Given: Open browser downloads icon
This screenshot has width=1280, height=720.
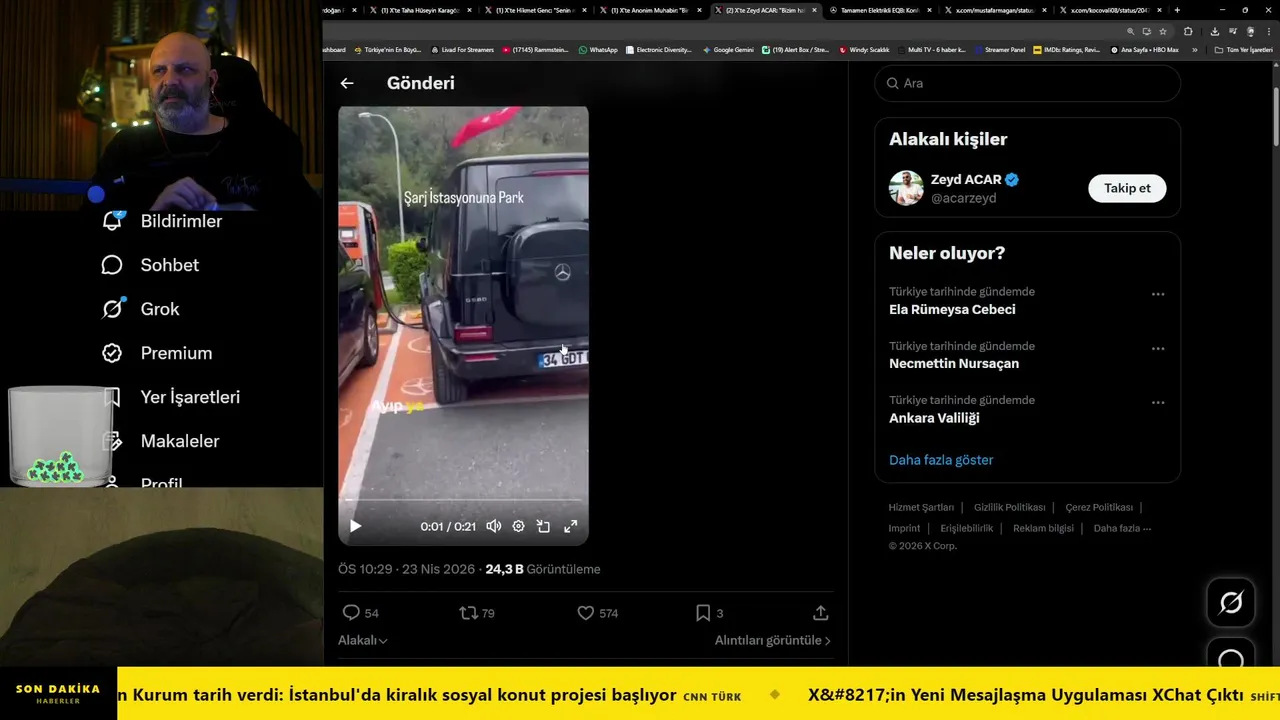Looking at the screenshot, I should point(1214,31).
